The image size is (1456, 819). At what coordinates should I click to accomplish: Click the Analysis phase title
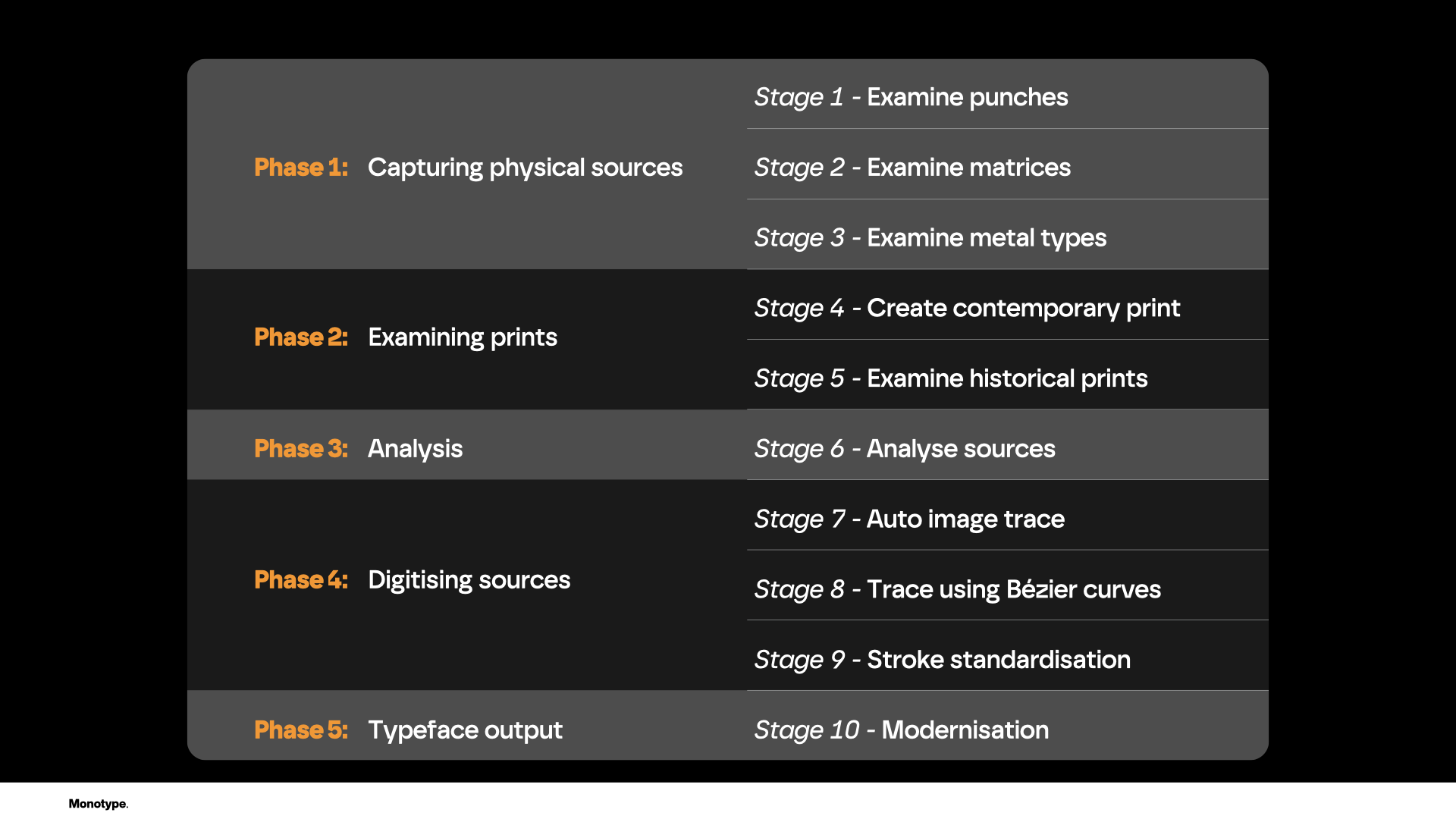click(416, 449)
